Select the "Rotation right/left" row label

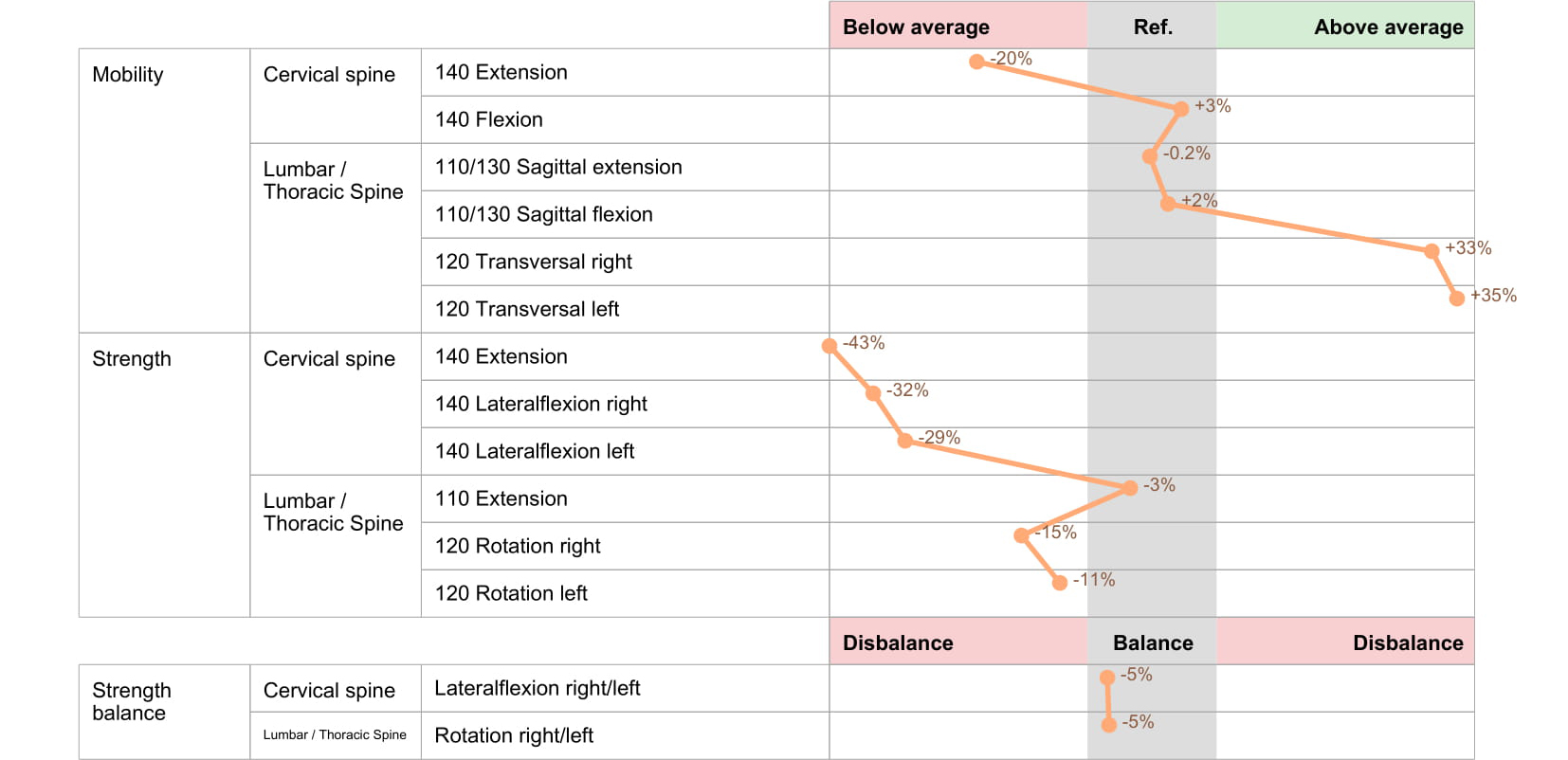514,735
